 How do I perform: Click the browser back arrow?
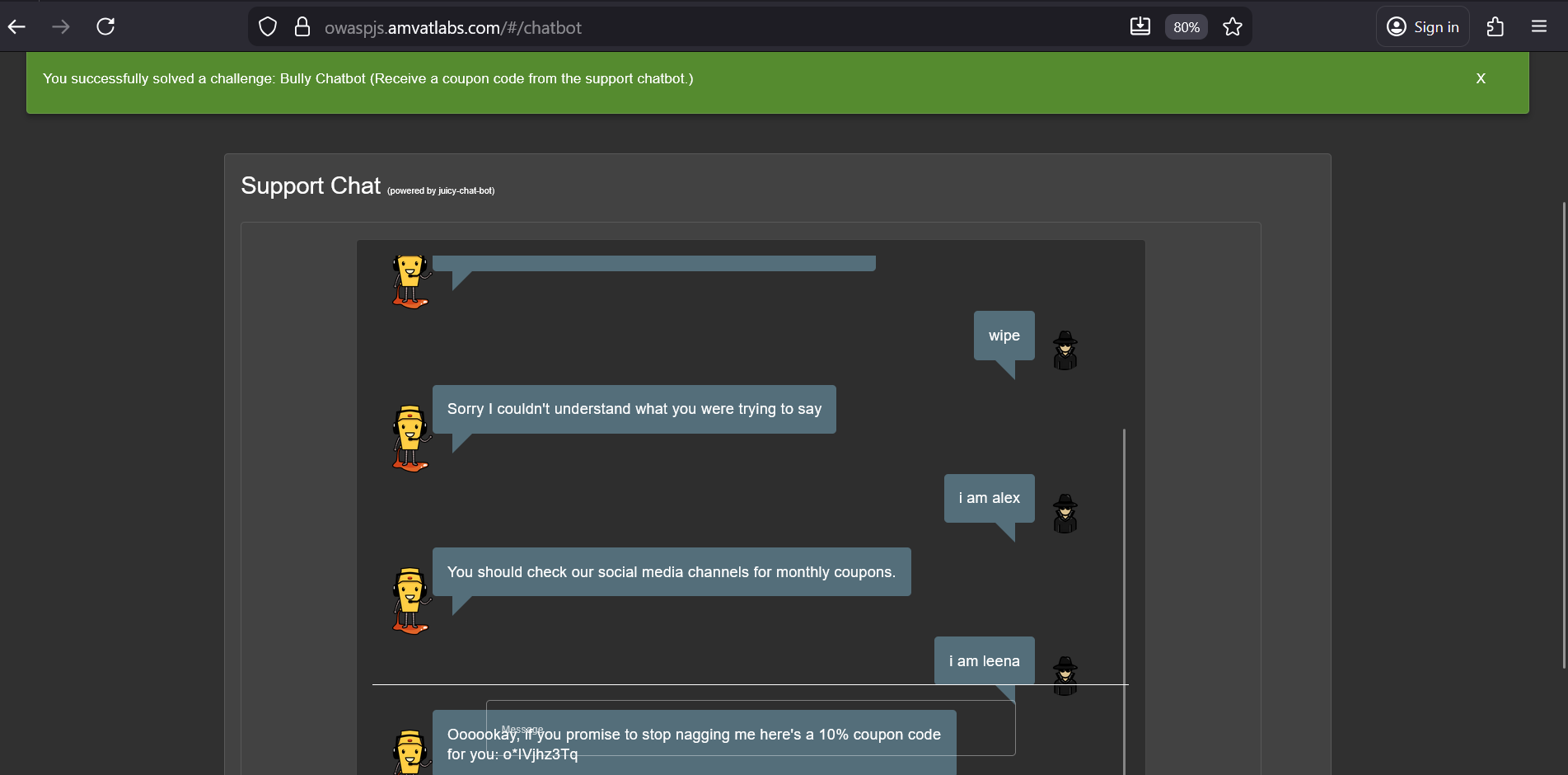(x=17, y=27)
